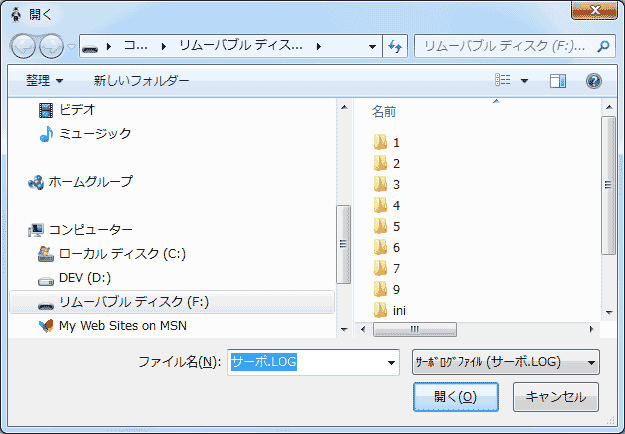Click the navigation pane scroll down arrow
The height and width of the screenshot is (434, 625).
pyautogui.click(x=344, y=329)
